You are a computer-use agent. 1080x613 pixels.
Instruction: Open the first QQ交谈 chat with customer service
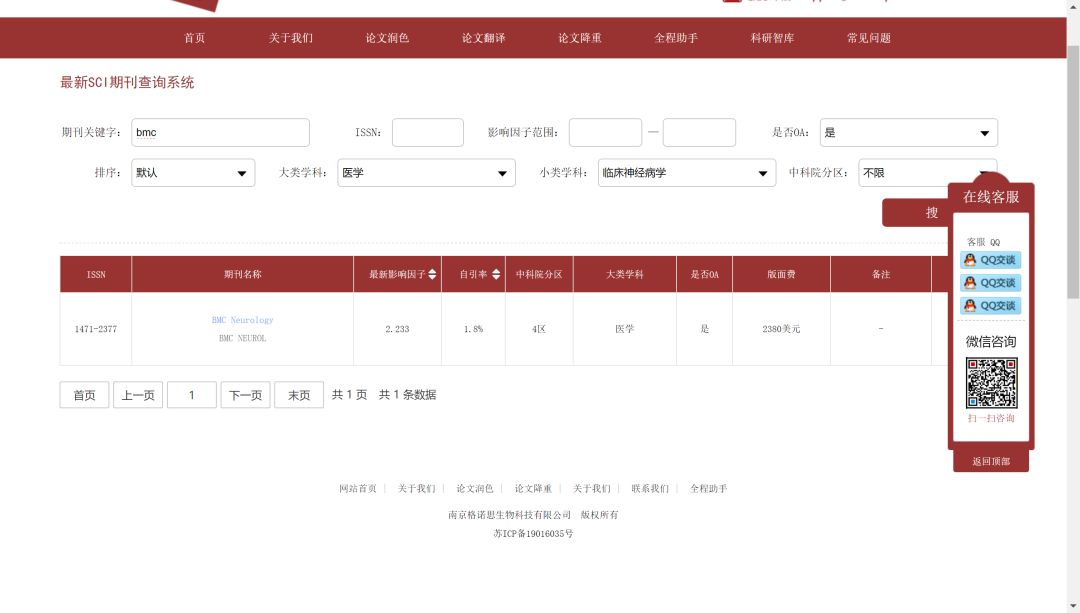(990, 262)
